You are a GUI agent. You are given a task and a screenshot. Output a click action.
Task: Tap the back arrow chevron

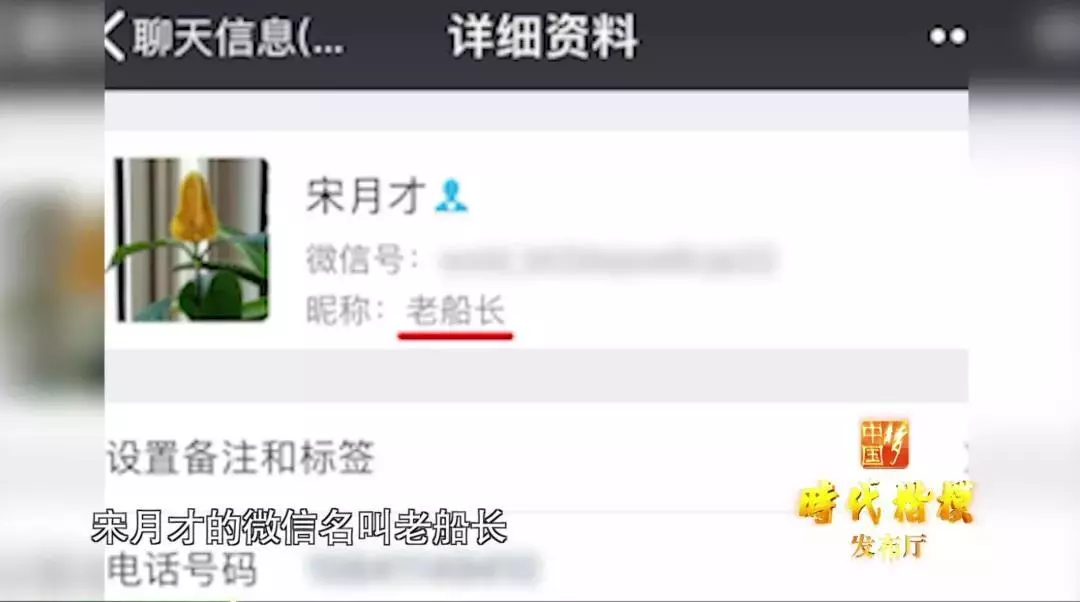(x=115, y=36)
